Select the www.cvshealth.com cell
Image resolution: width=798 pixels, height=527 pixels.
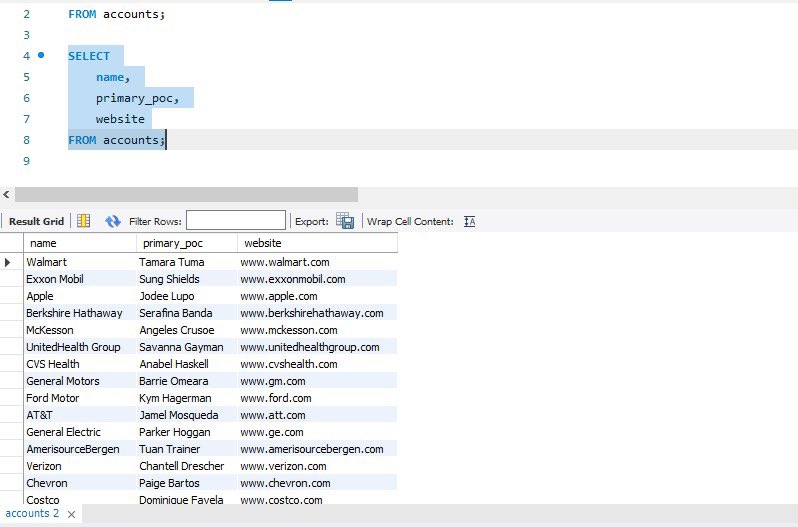[317, 364]
